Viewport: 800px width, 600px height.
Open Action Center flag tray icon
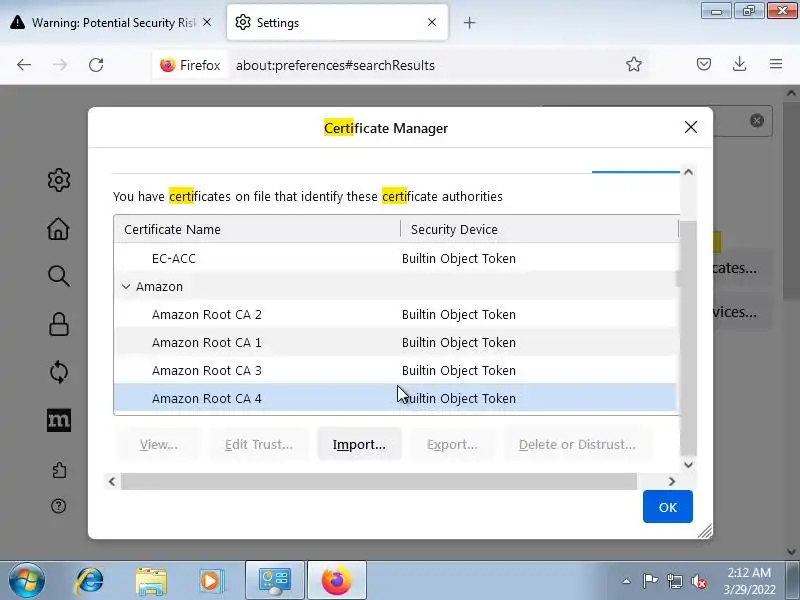[651, 581]
